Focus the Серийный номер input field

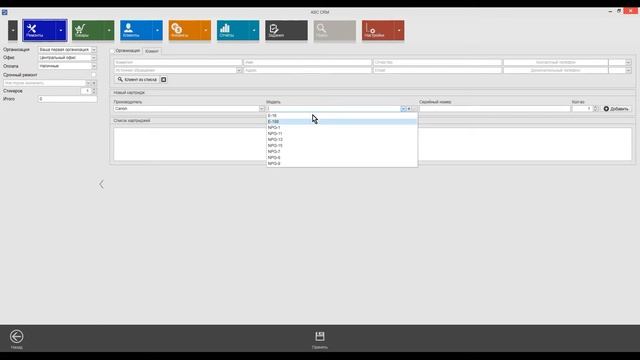coord(495,109)
